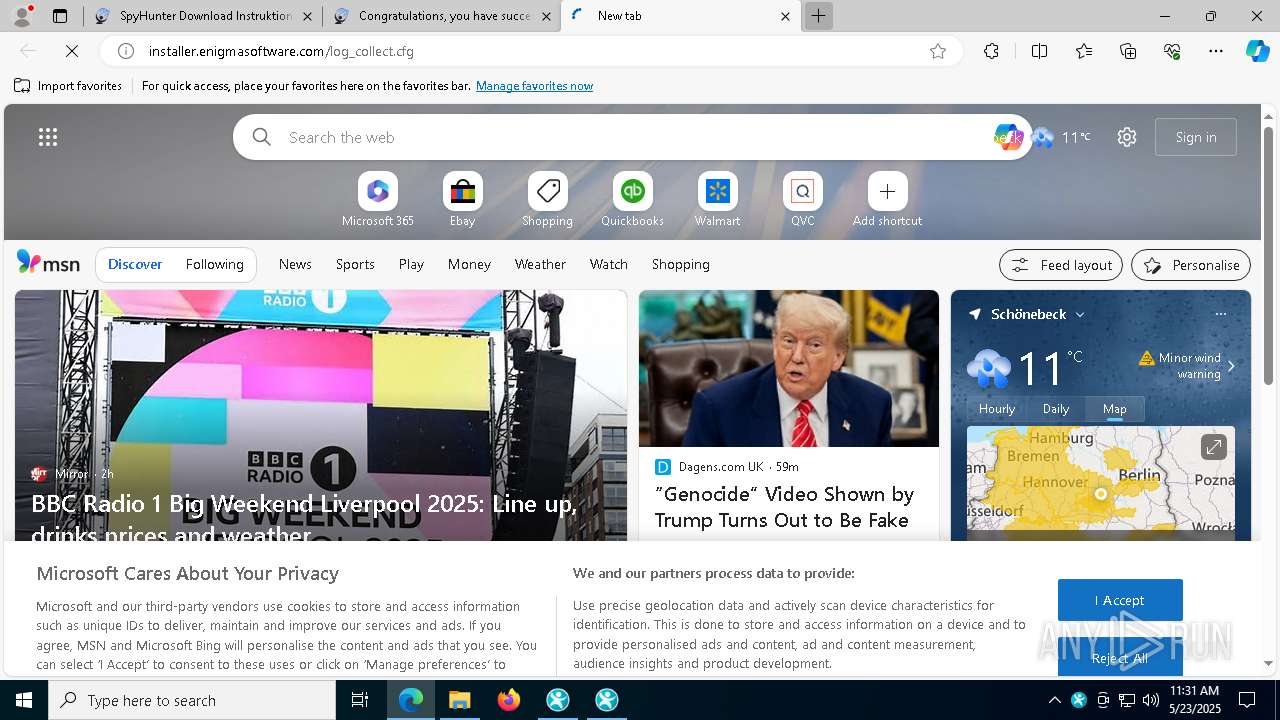Open Copilot search icon in search box
Screen dimensions: 1280x720
point(1008,137)
